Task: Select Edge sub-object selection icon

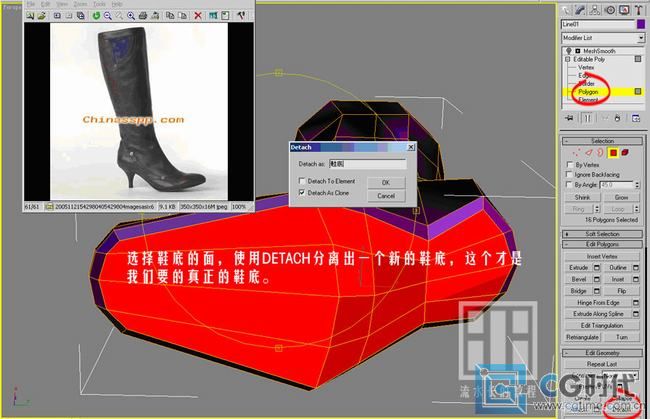Action: (x=589, y=153)
